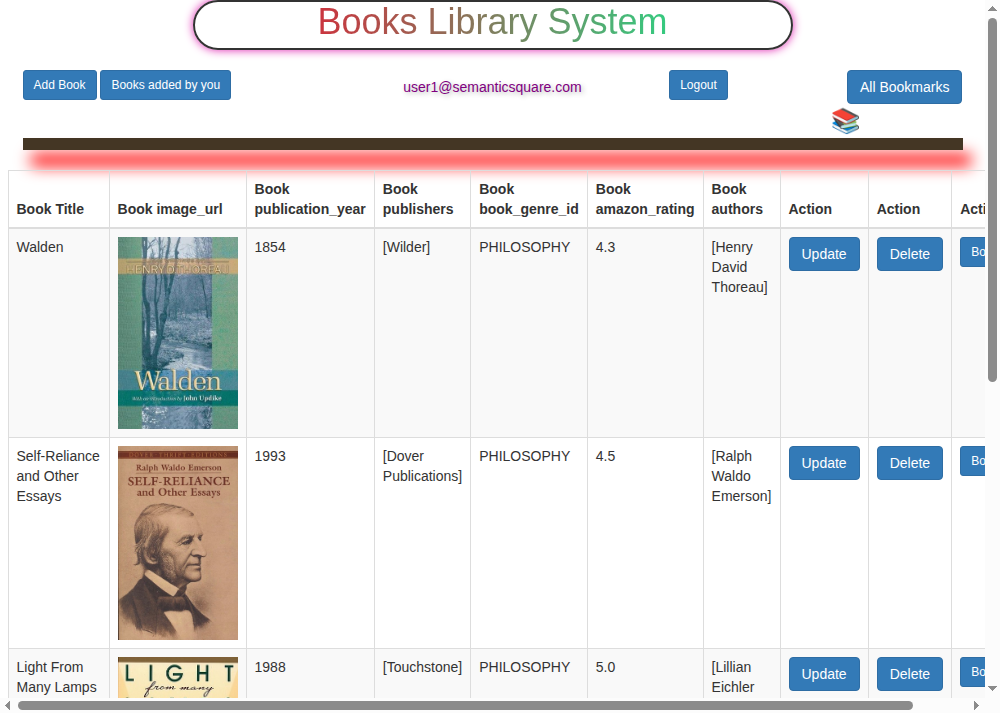1000x713 pixels.
Task: Update the Self-Reliance and Other Essays entry
Action: pos(823,463)
